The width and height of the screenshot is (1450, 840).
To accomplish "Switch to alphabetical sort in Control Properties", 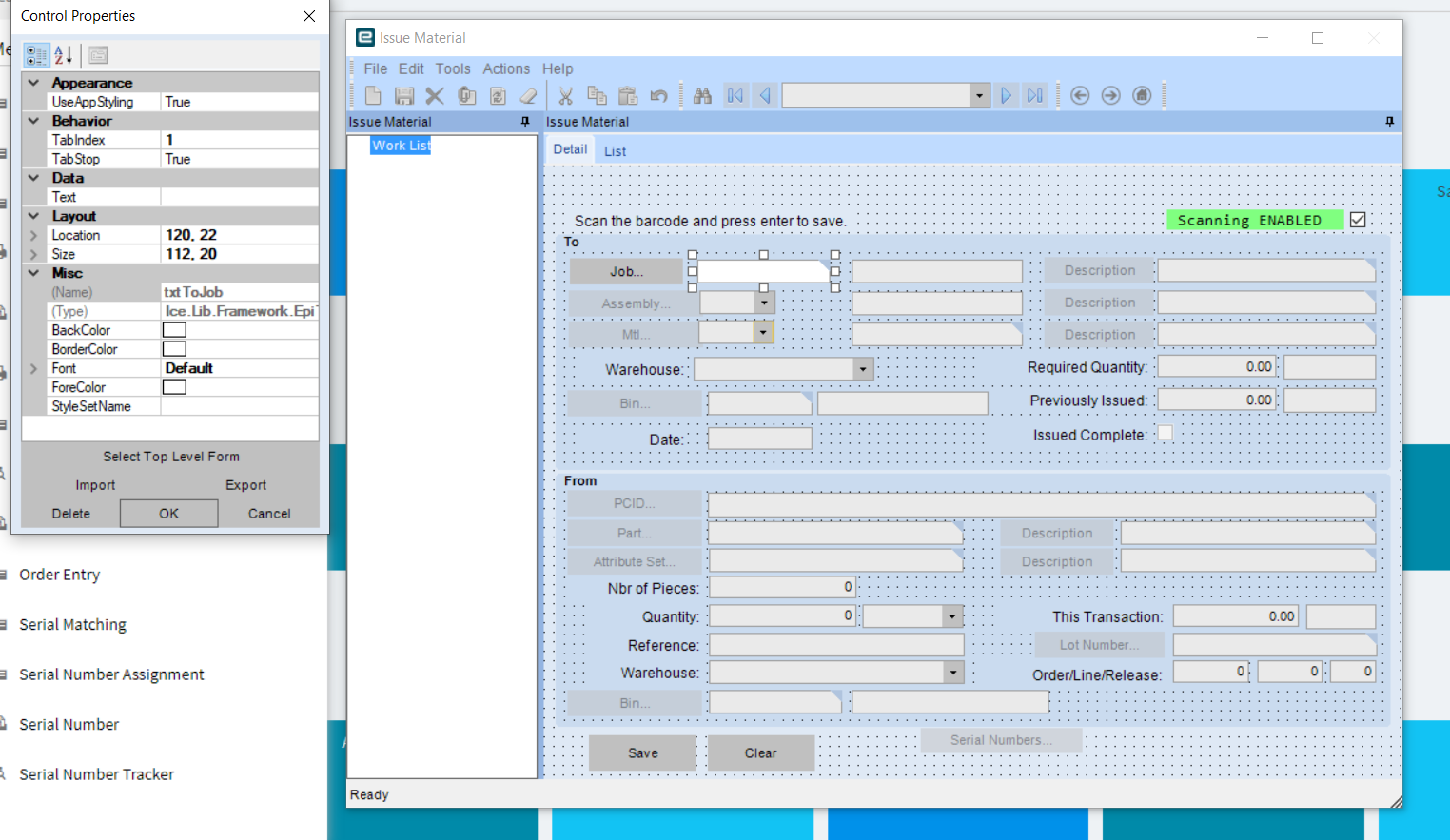I will coord(61,54).
